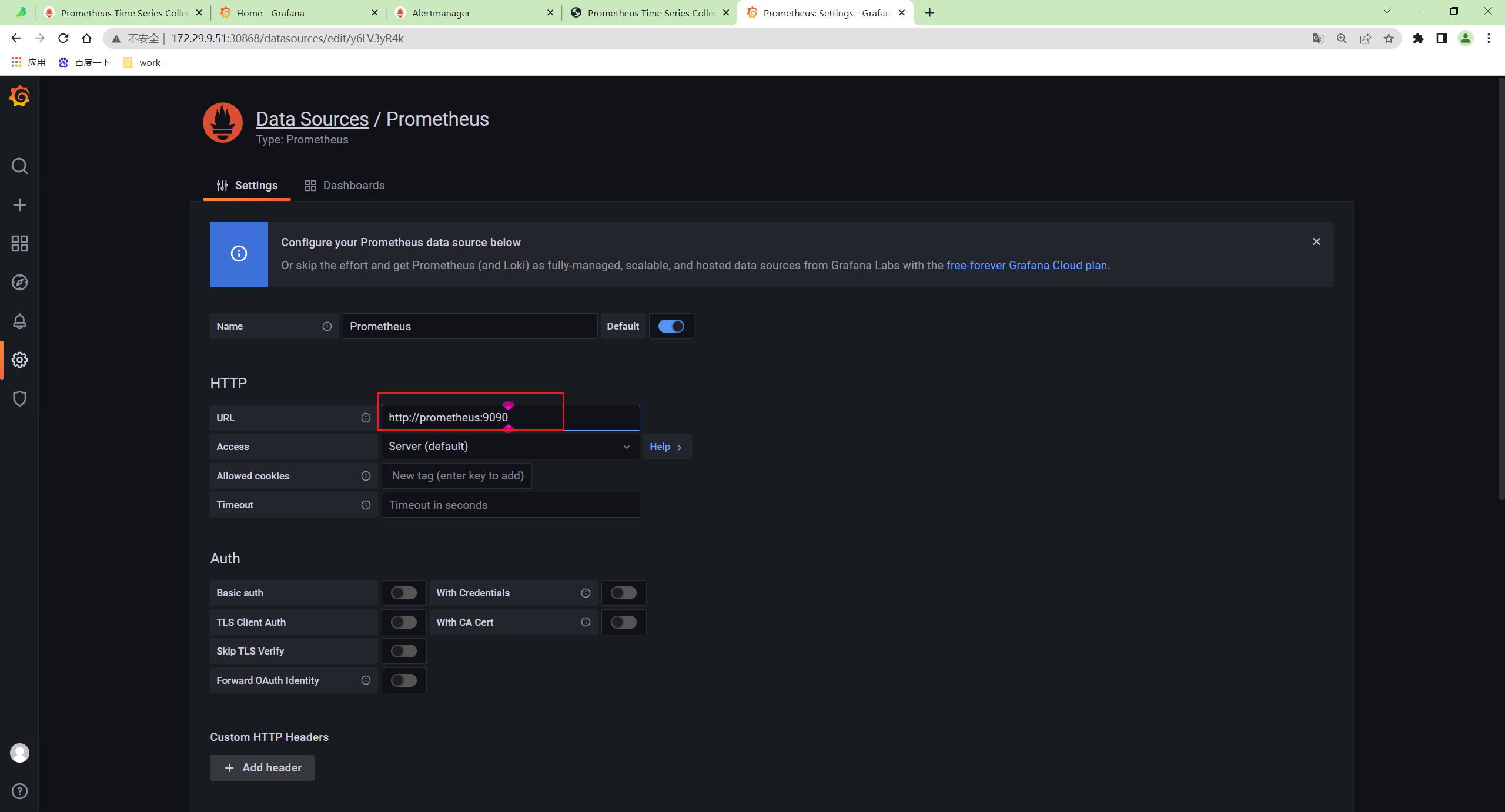Click the Name field info icon
Screen dimensions: 1505x812
click(327, 326)
